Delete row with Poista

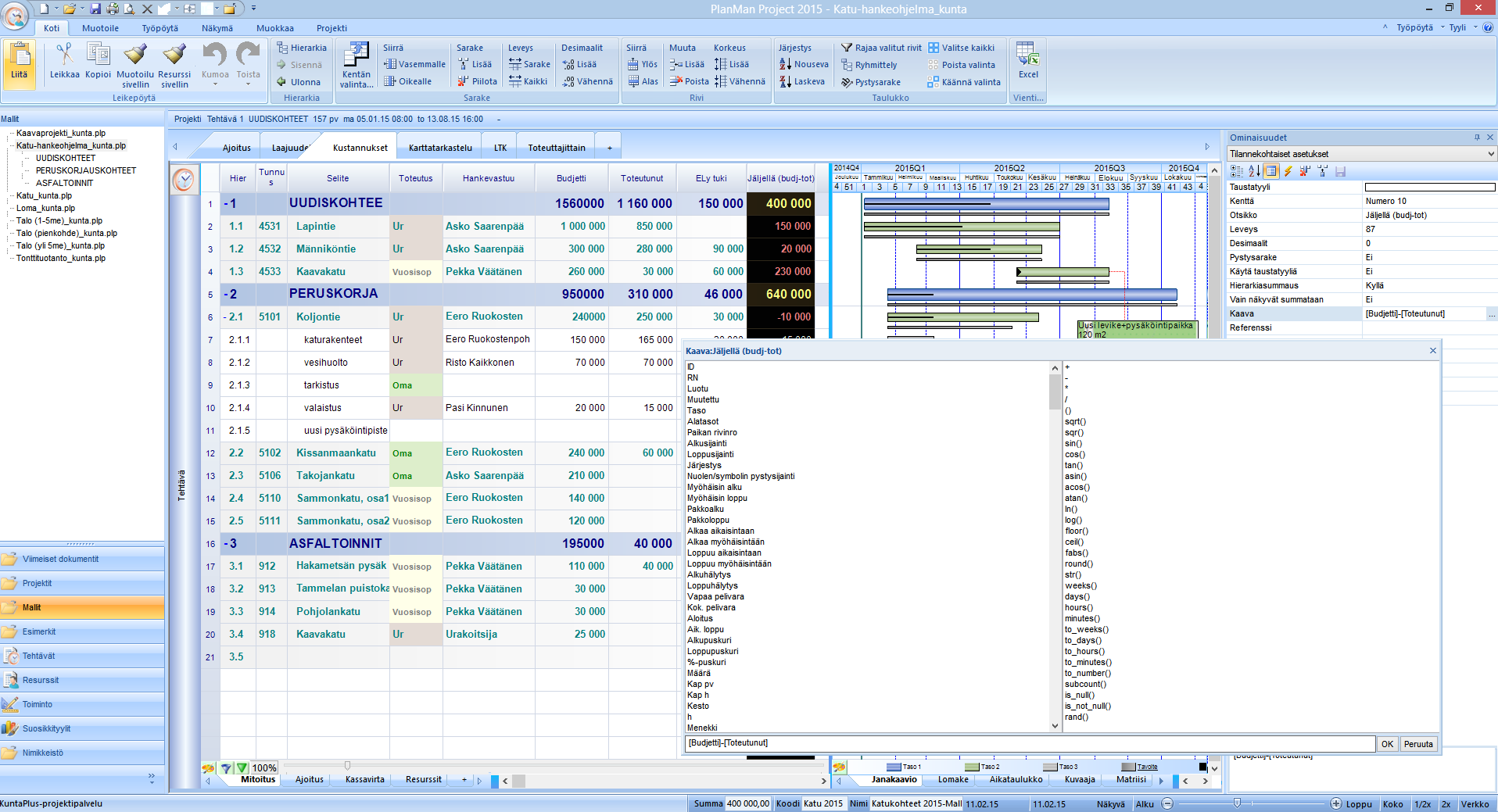(x=690, y=81)
